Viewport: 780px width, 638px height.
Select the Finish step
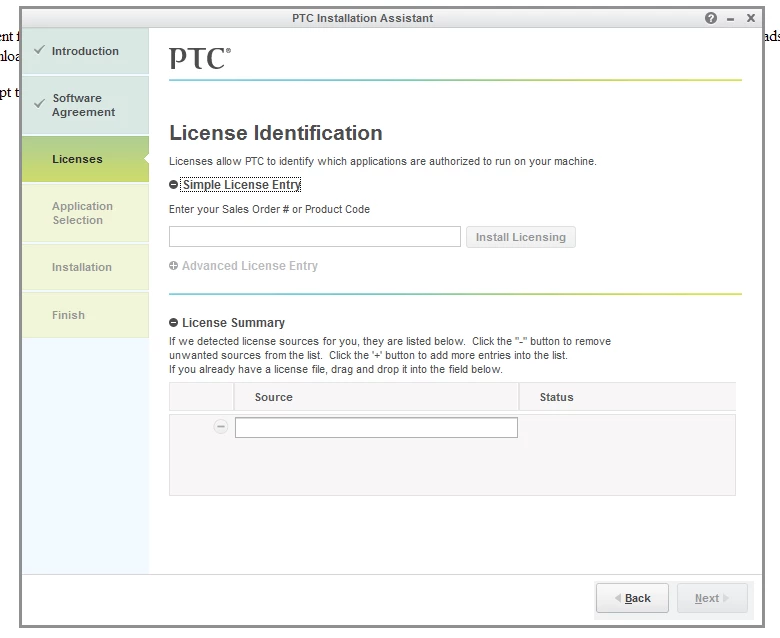click(x=86, y=315)
